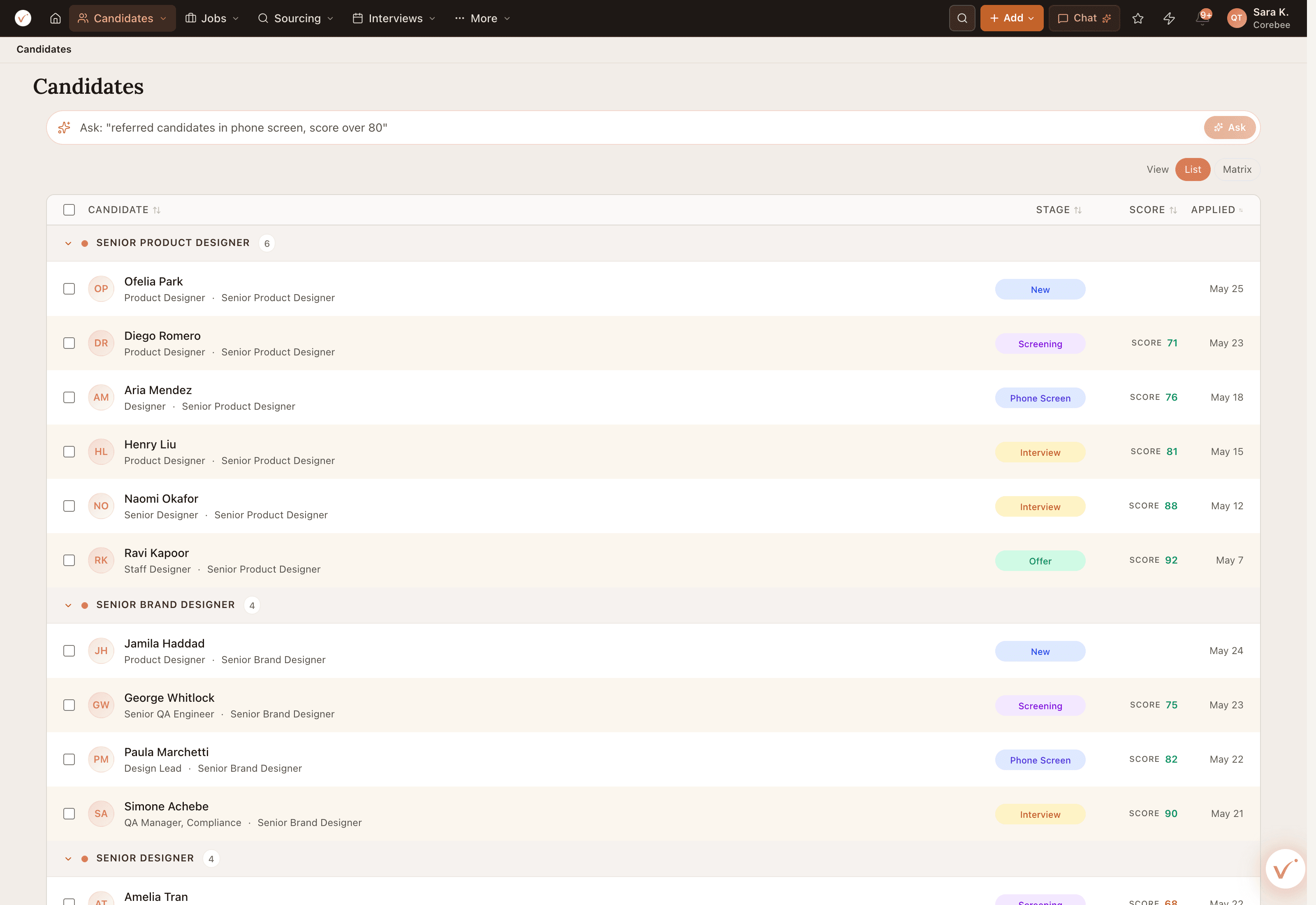Open the notifications bell

tap(1202, 18)
